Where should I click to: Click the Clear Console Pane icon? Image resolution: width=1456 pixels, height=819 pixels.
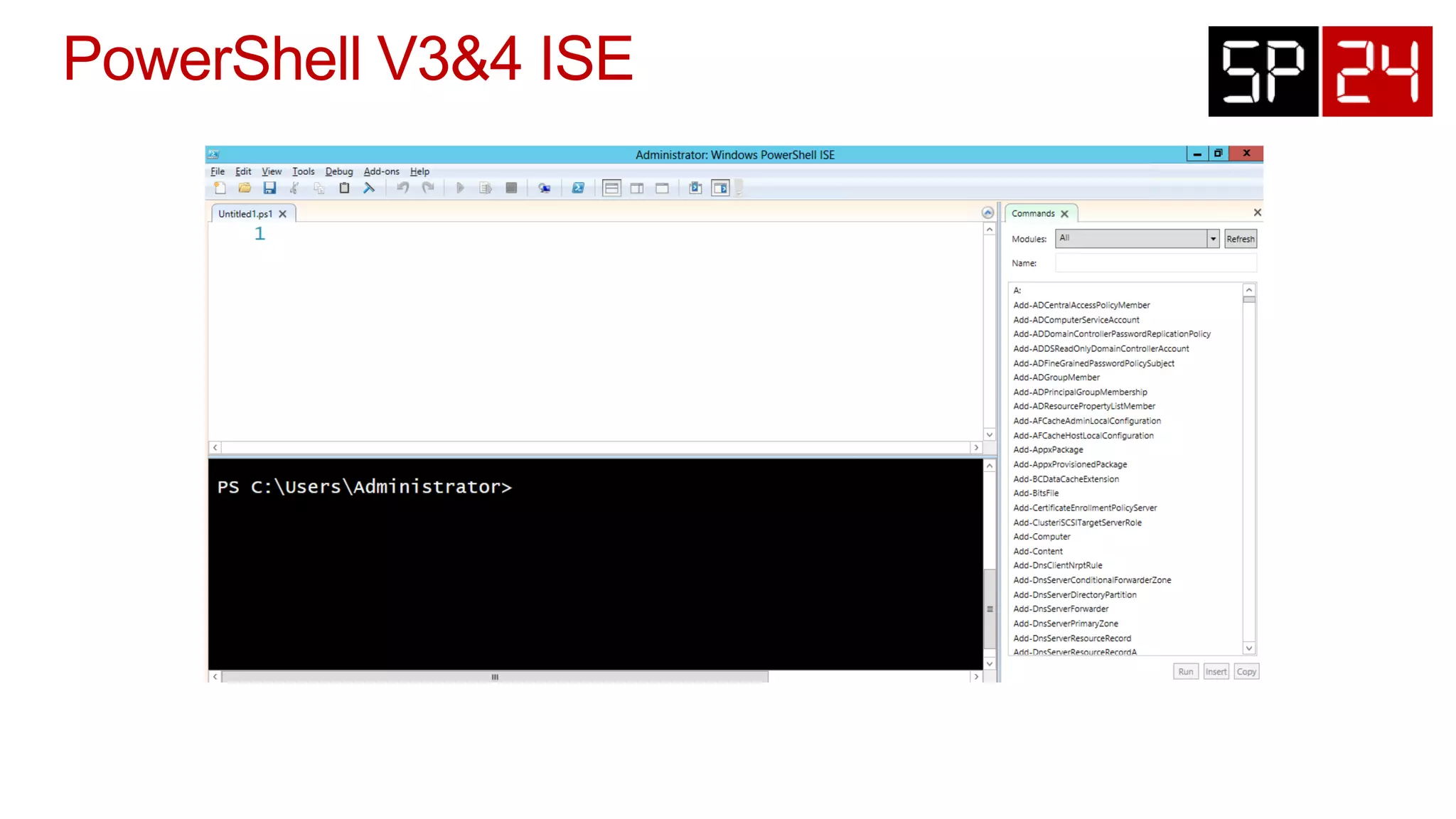[x=369, y=188]
